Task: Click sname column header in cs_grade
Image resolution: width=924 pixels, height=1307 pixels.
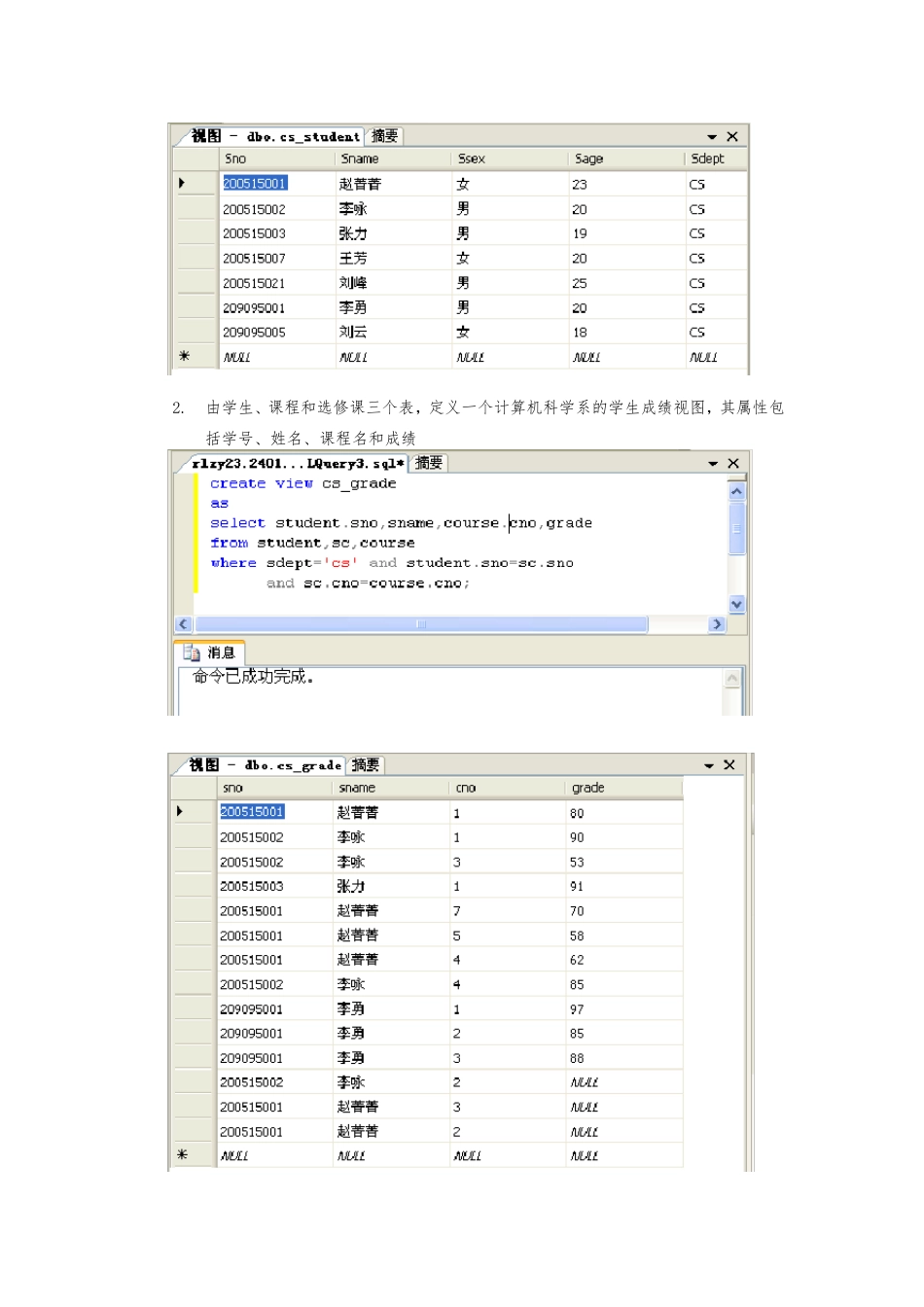Action: pyautogui.click(x=390, y=788)
